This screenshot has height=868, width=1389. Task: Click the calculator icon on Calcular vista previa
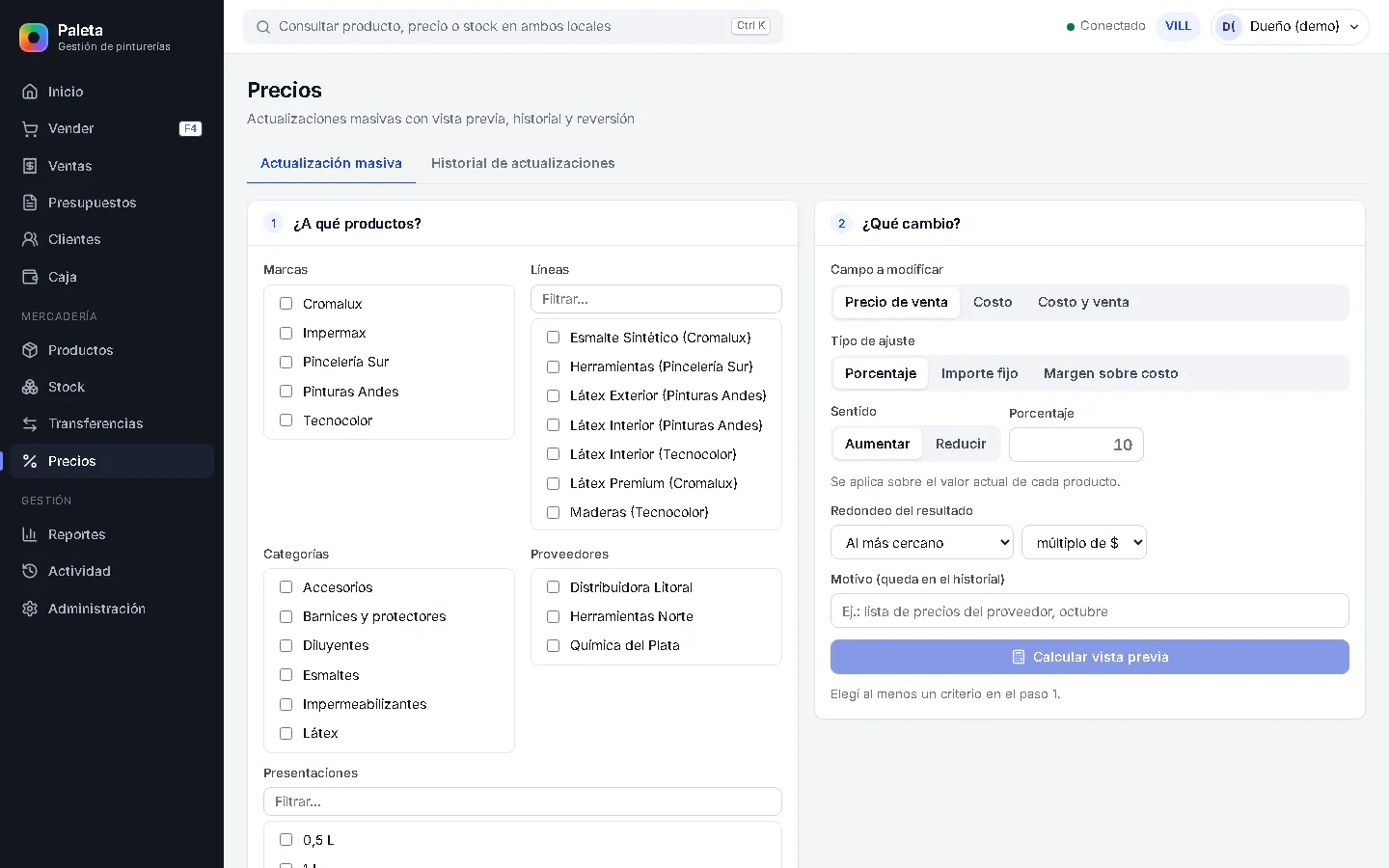1019,657
